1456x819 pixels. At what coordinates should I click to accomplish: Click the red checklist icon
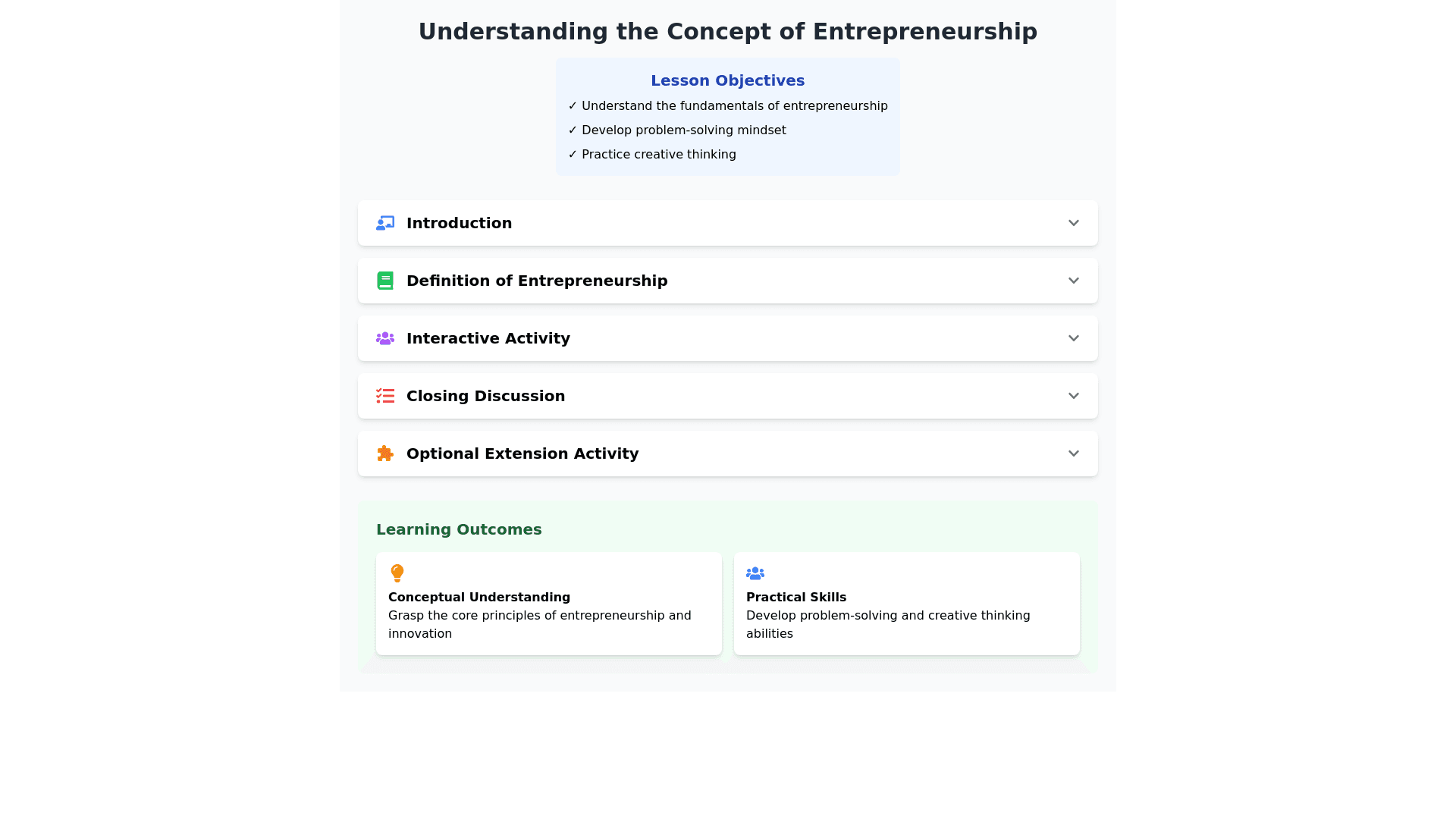point(385,396)
